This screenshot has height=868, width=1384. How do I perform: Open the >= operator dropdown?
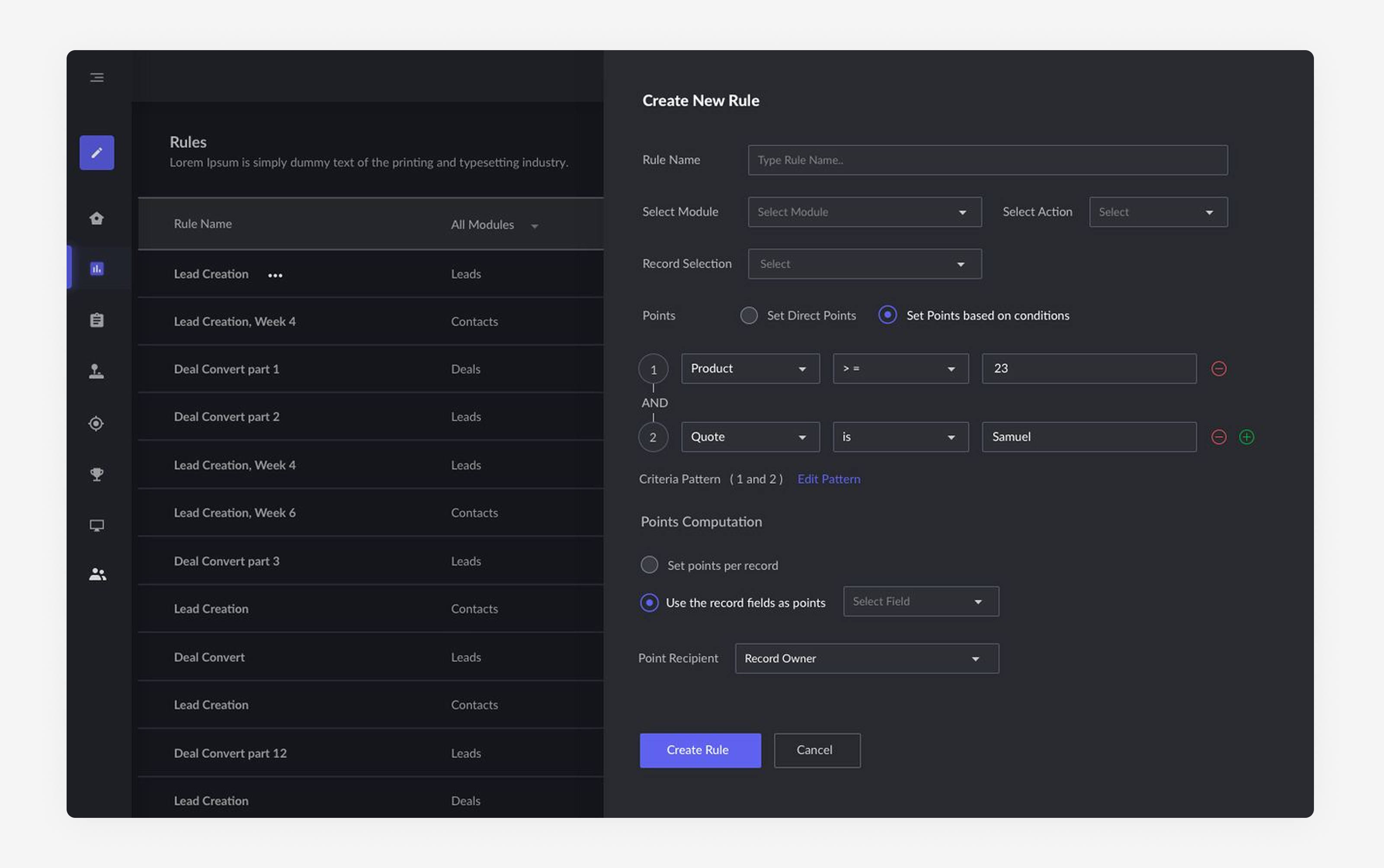[900, 369]
